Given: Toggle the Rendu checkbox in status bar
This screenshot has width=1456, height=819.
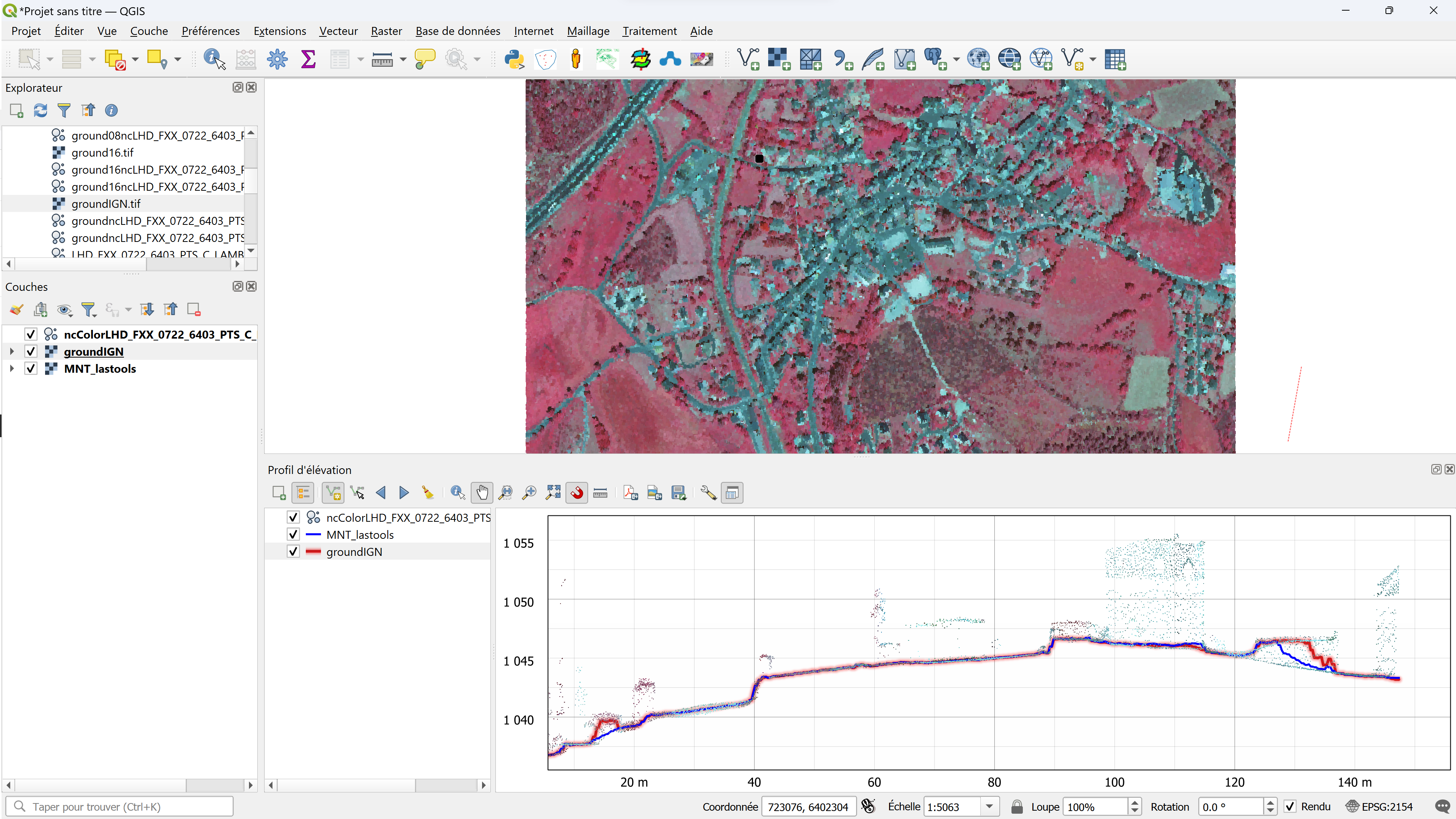Looking at the screenshot, I should (1290, 806).
